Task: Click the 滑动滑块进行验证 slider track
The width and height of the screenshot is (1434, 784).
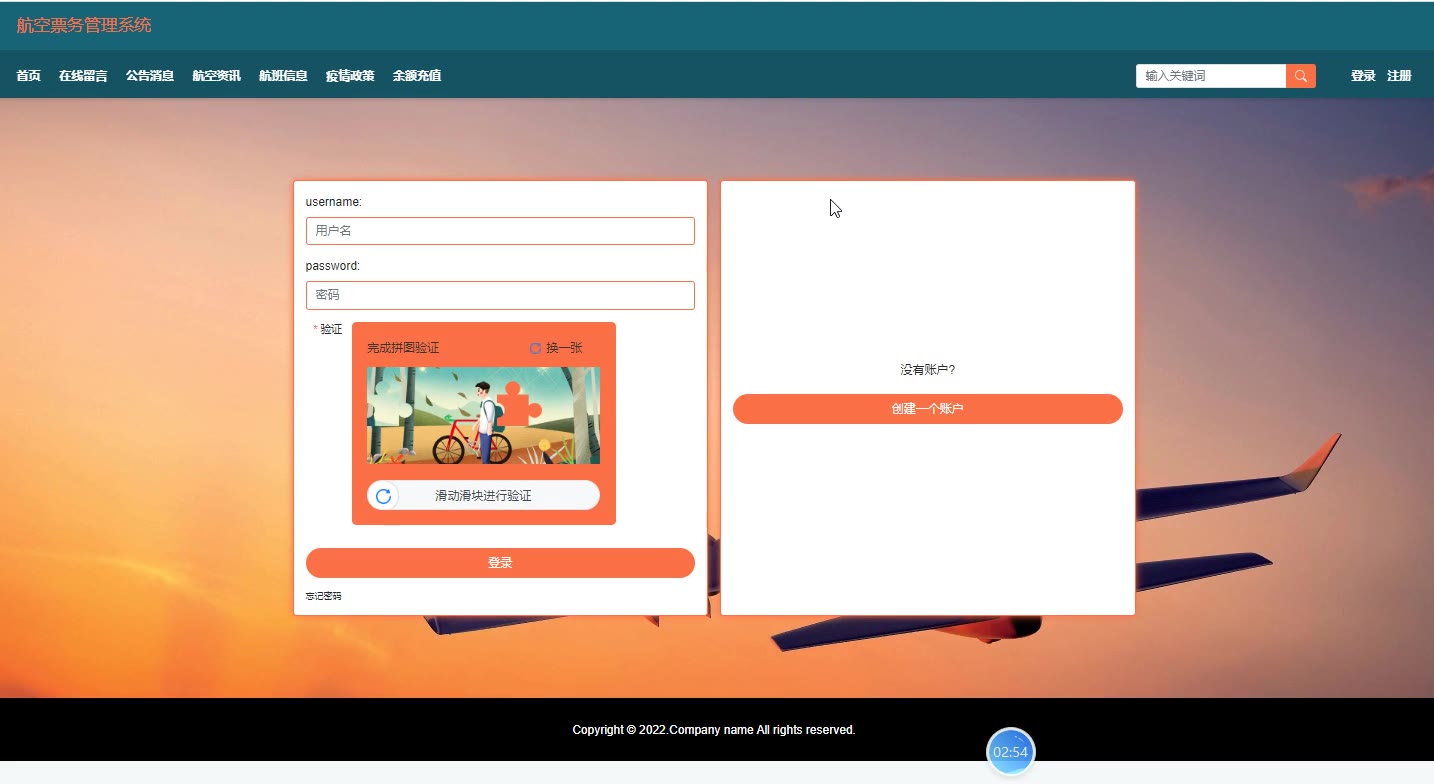Action: click(x=483, y=496)
